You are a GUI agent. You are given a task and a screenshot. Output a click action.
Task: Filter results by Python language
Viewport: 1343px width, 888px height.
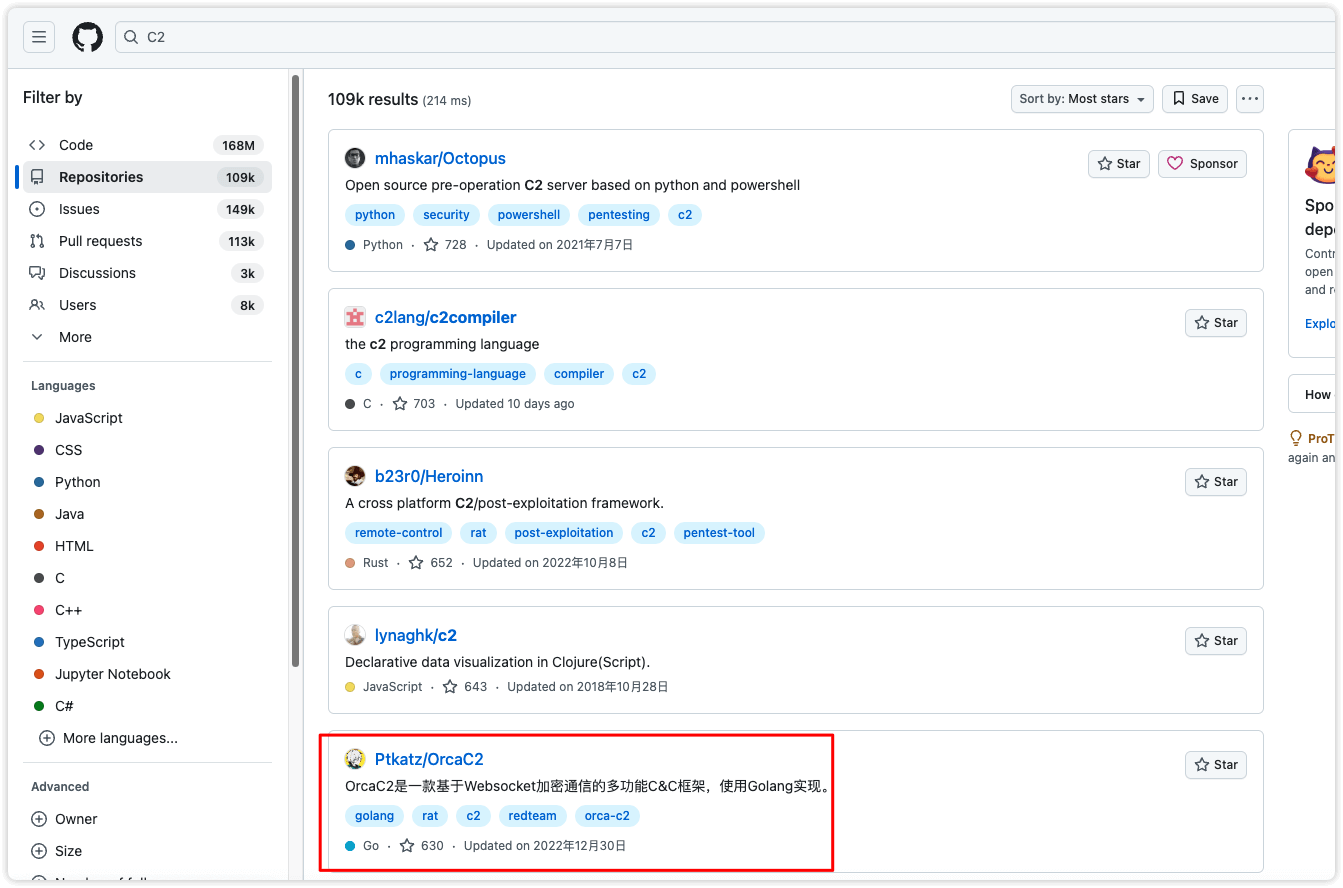pos(77,482)
